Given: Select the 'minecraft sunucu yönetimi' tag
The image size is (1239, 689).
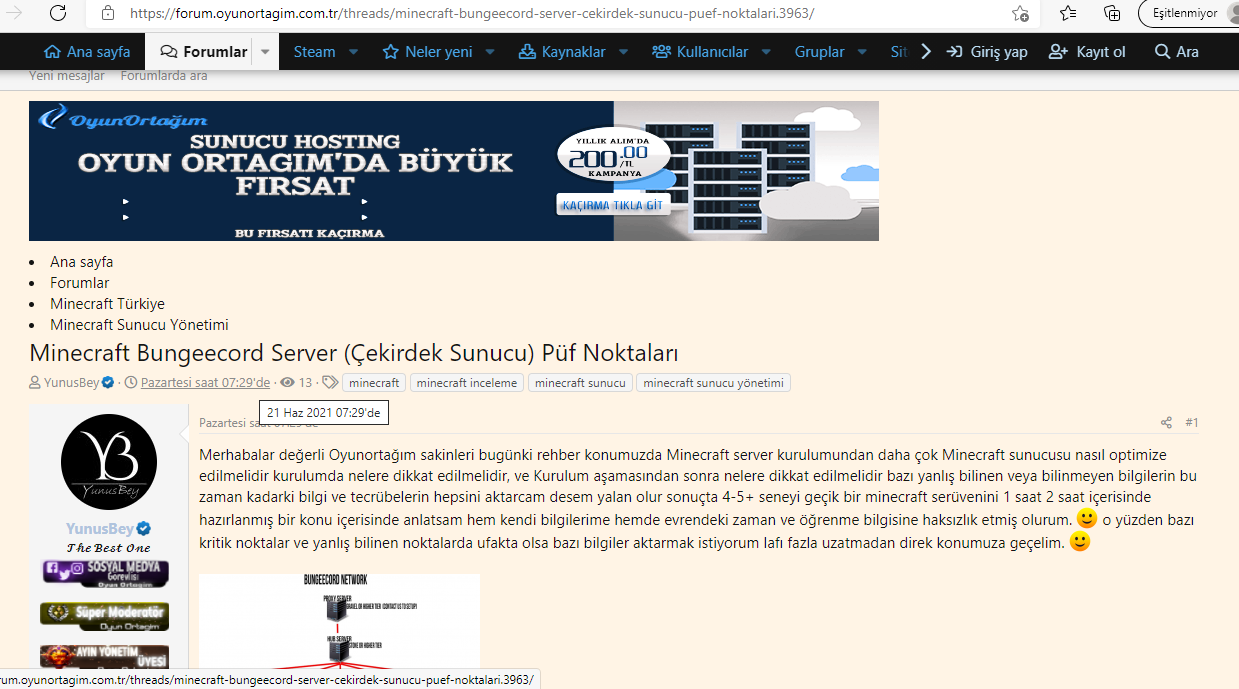Looking at the screenshot, I should [x=713, y=383].
